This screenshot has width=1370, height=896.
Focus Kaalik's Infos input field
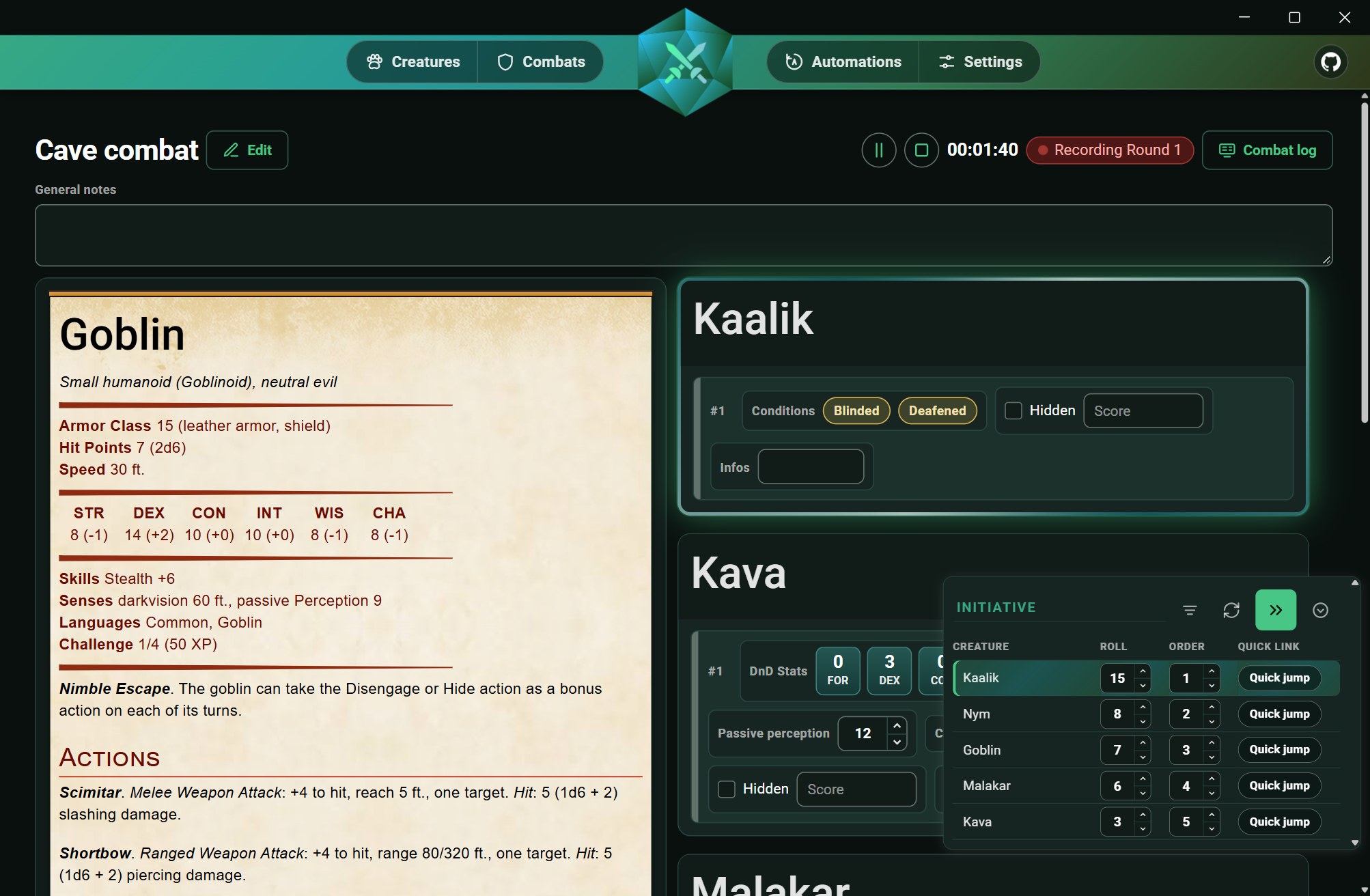(x=811, y=467)
